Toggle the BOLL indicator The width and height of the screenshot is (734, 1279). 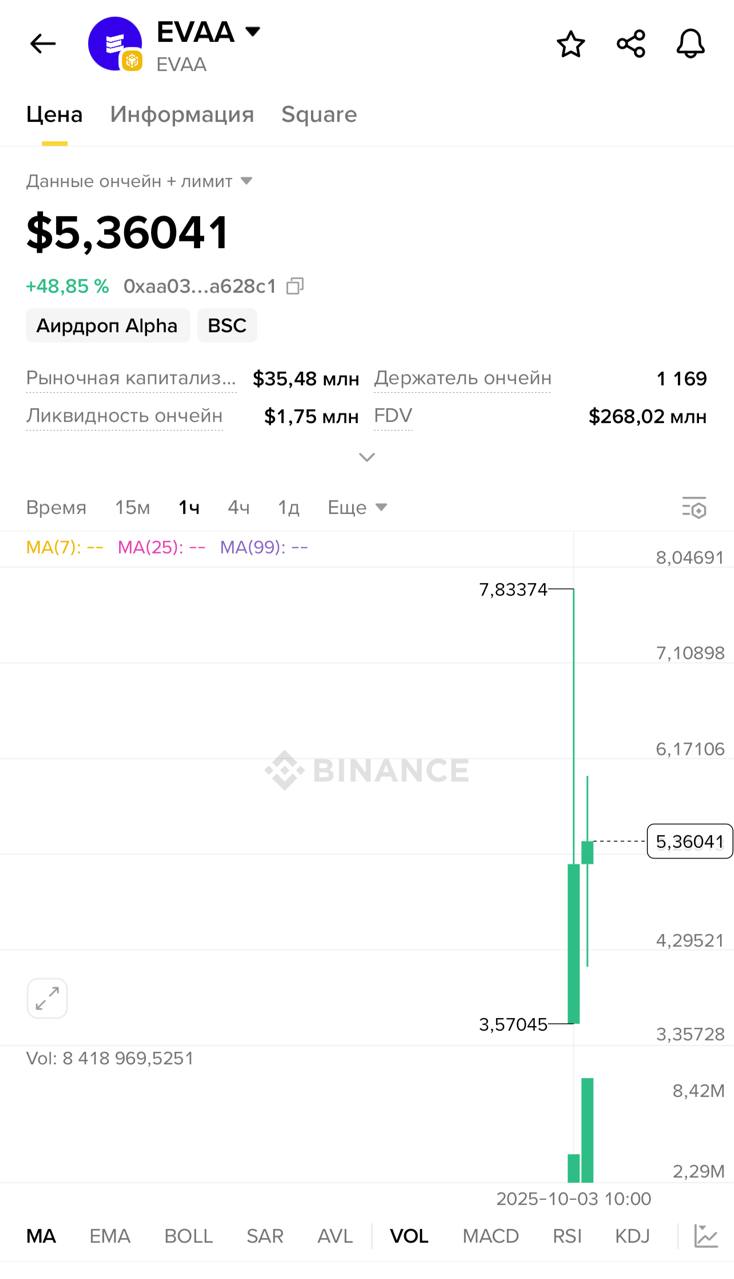188,1236
